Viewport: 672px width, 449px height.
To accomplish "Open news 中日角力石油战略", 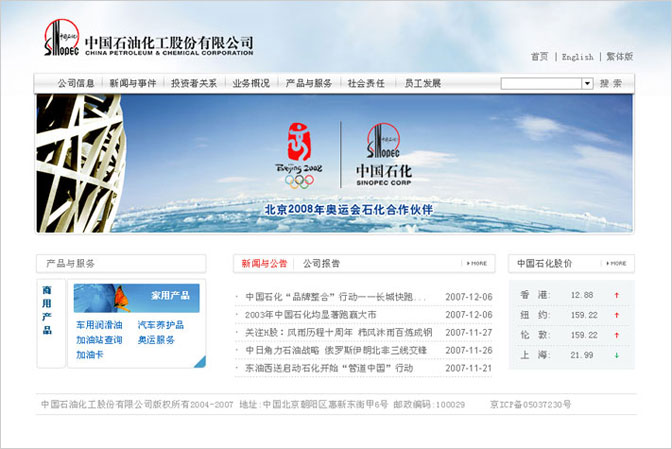I will (336, 350).
